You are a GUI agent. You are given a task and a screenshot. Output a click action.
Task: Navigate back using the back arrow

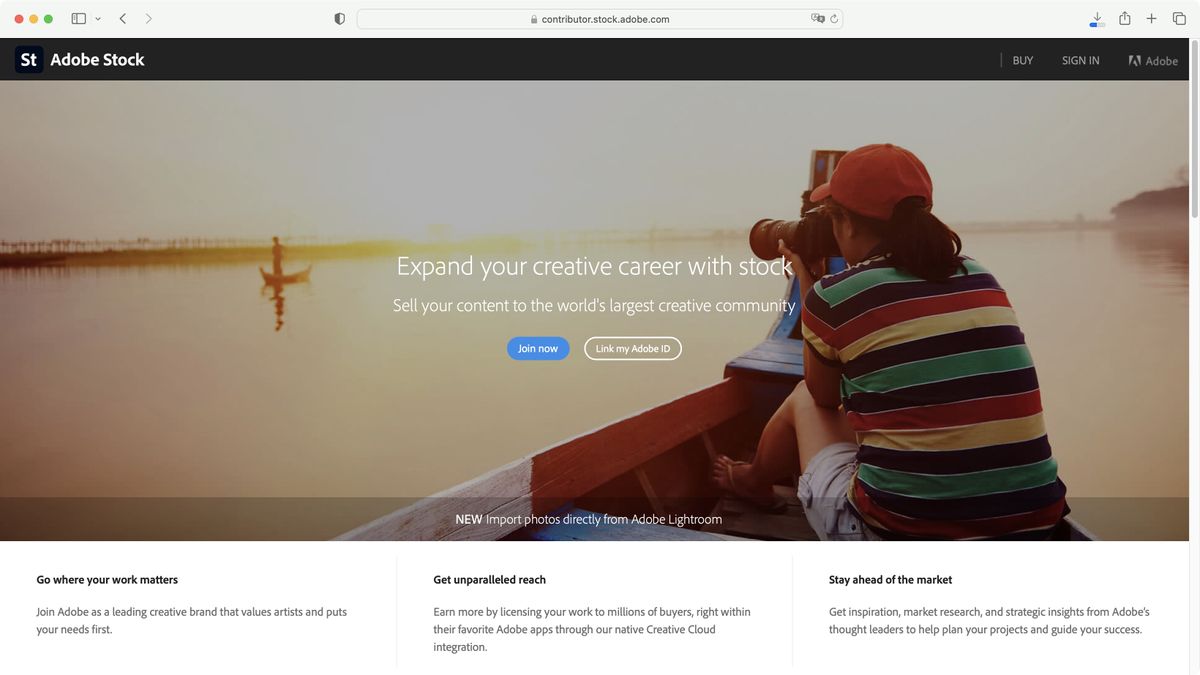tap(122, 18)
